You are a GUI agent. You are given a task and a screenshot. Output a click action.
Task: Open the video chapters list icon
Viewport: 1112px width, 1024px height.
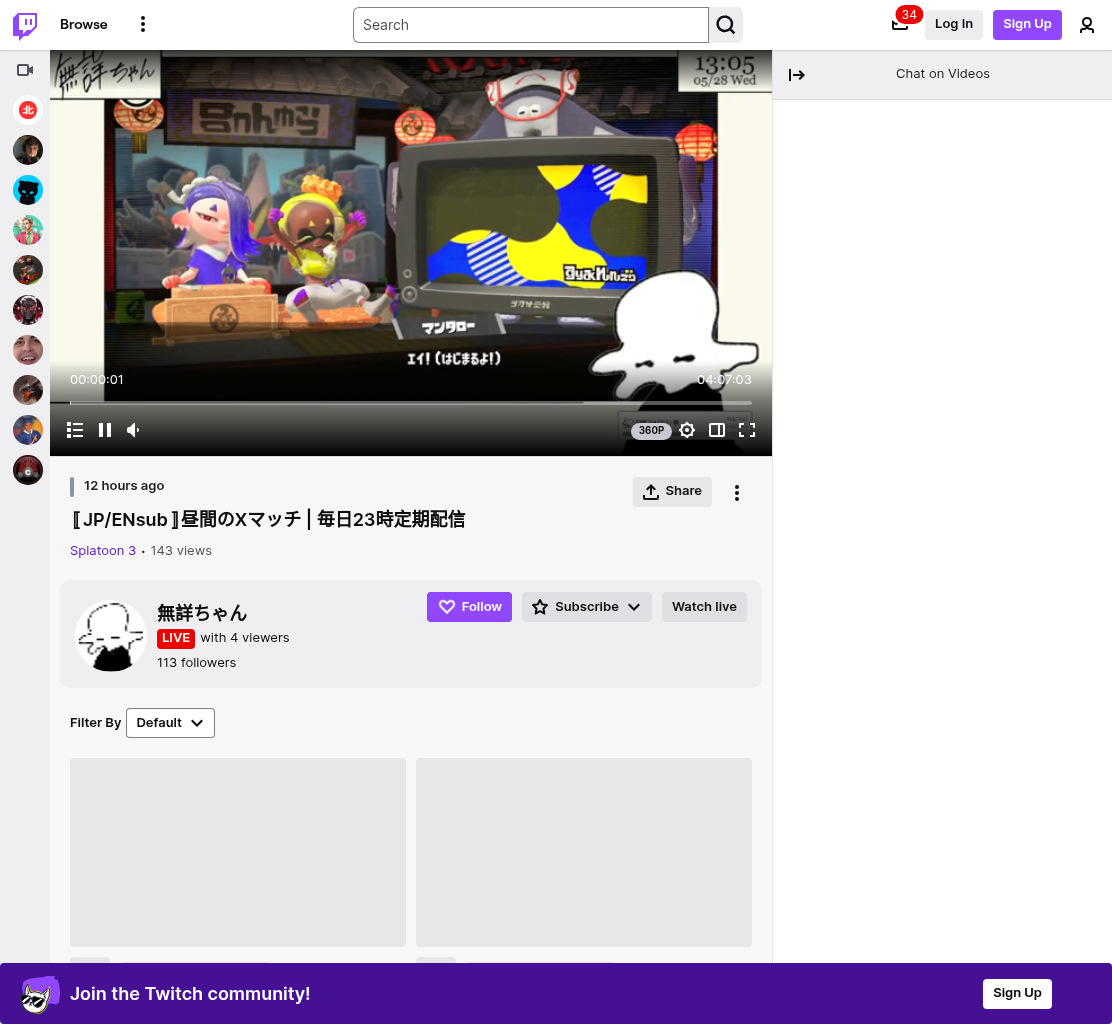coord(75,430)
